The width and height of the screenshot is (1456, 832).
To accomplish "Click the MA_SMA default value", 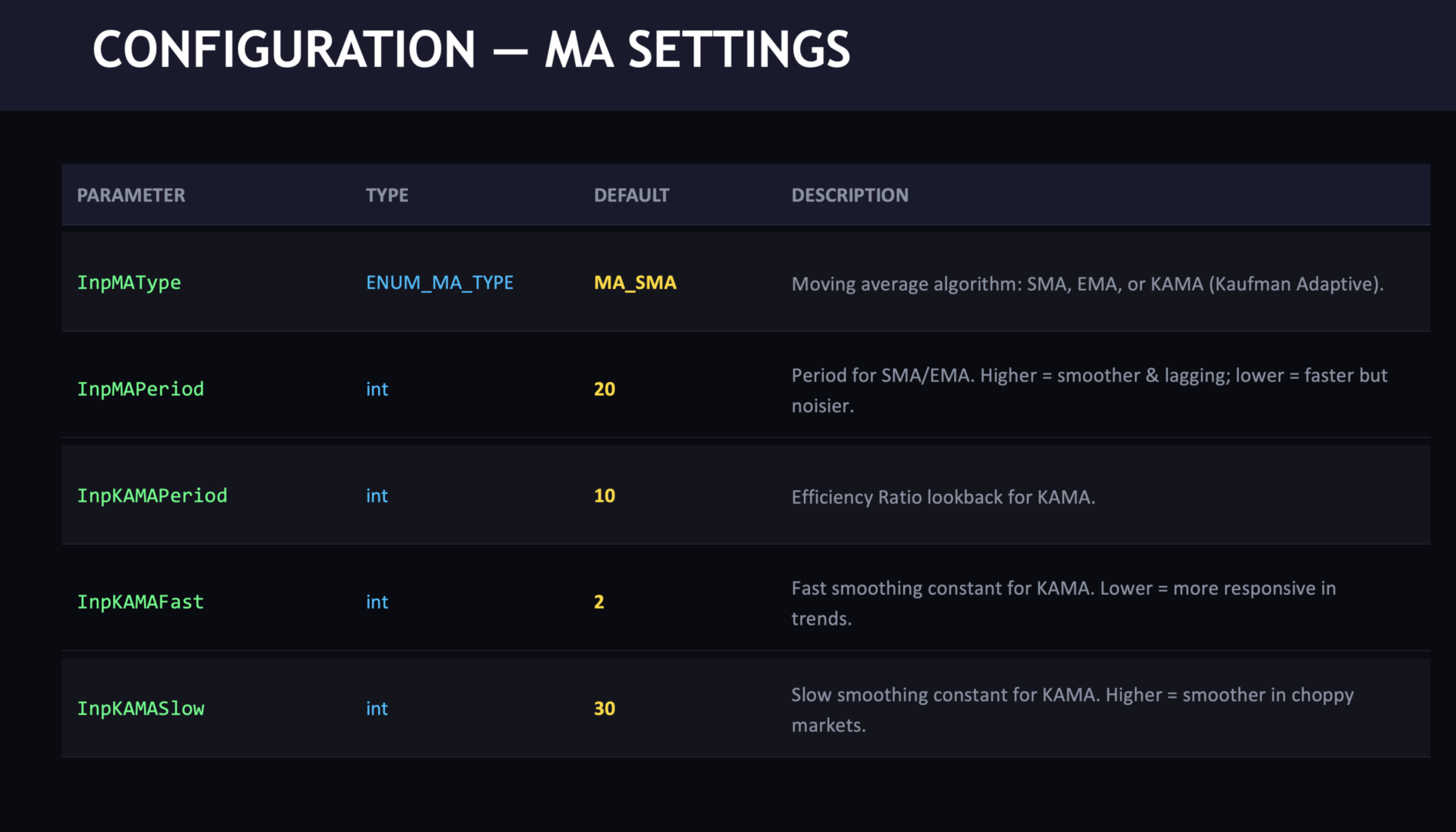I will [x=634, y=283].
